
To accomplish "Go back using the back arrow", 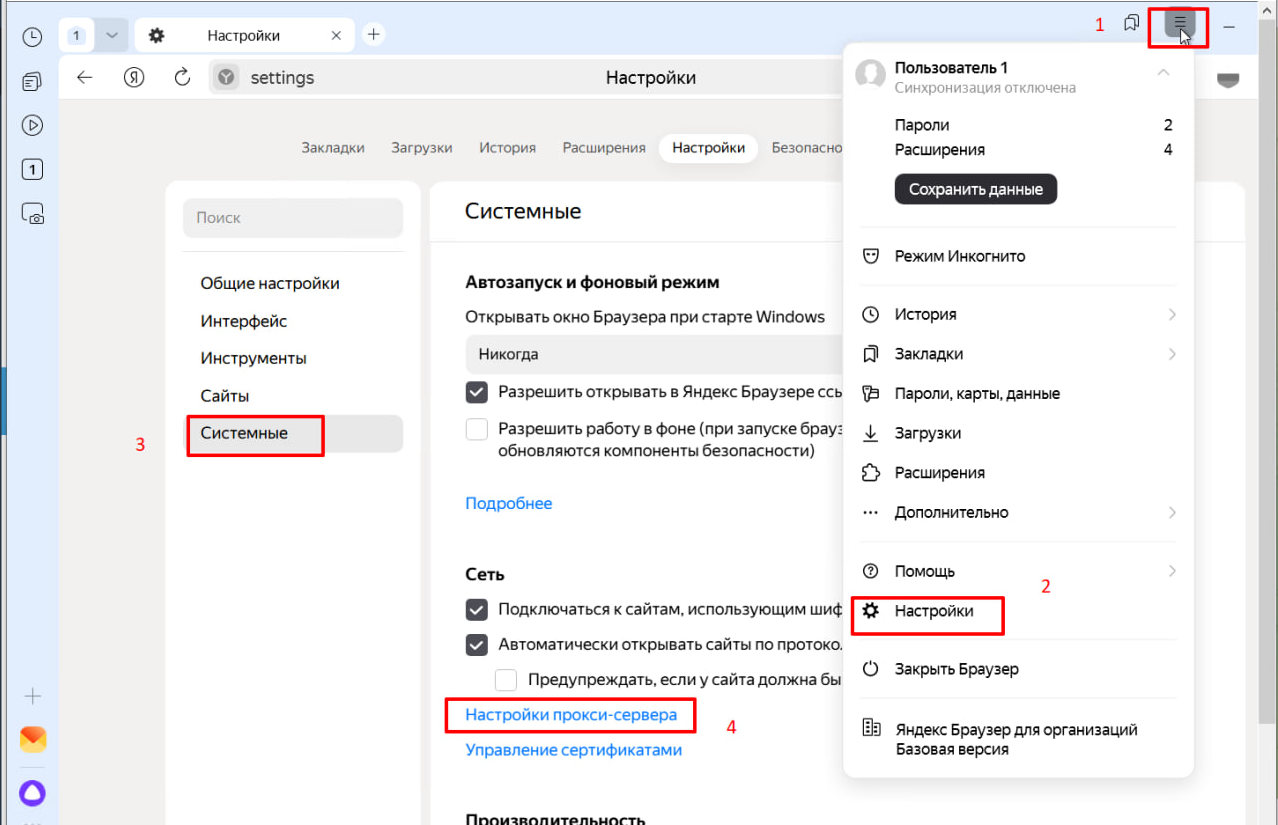I will tap(84, 77).
